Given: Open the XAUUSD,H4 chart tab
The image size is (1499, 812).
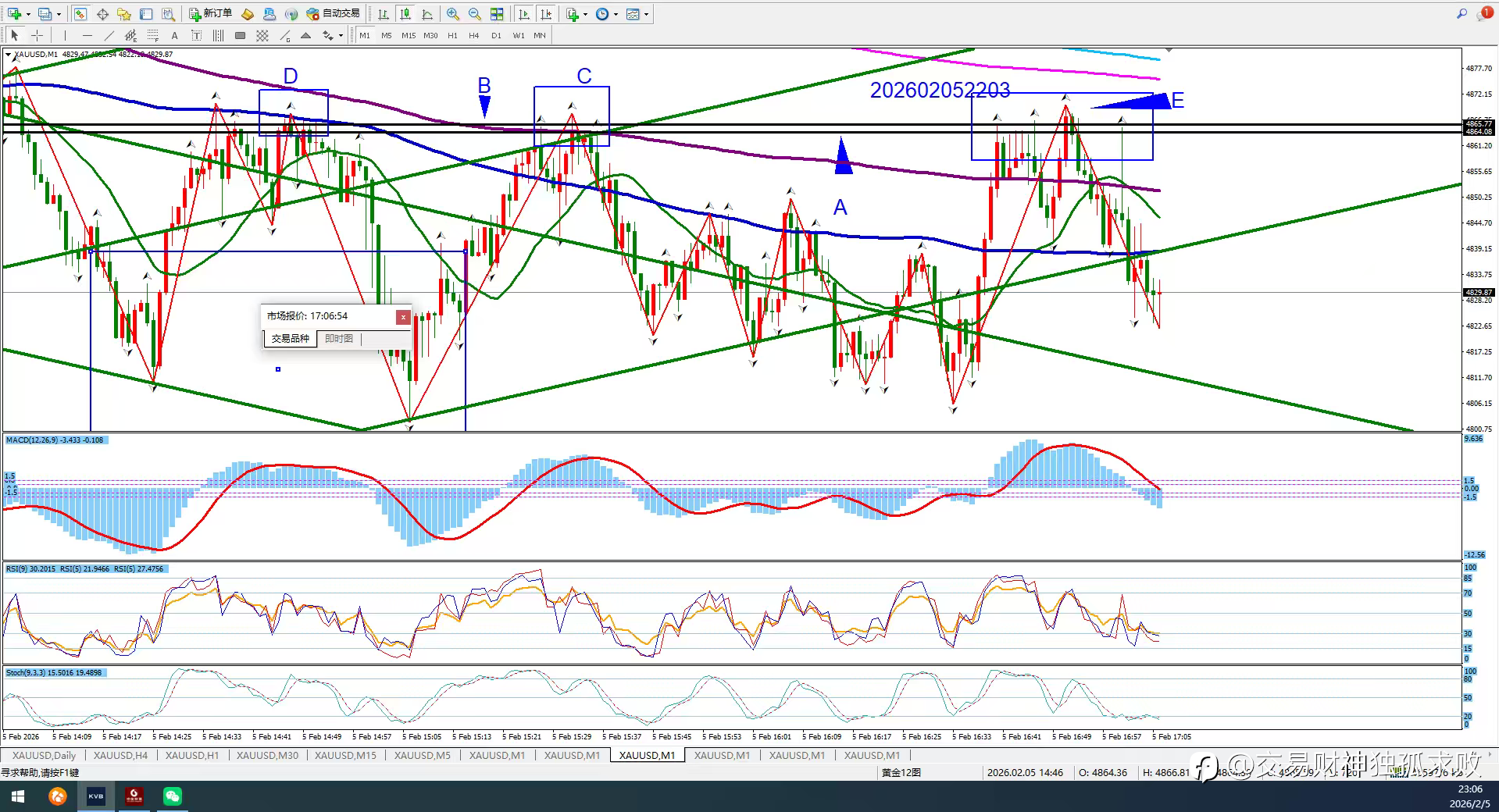Looking at the screenshot, I should tap(120, 755).
